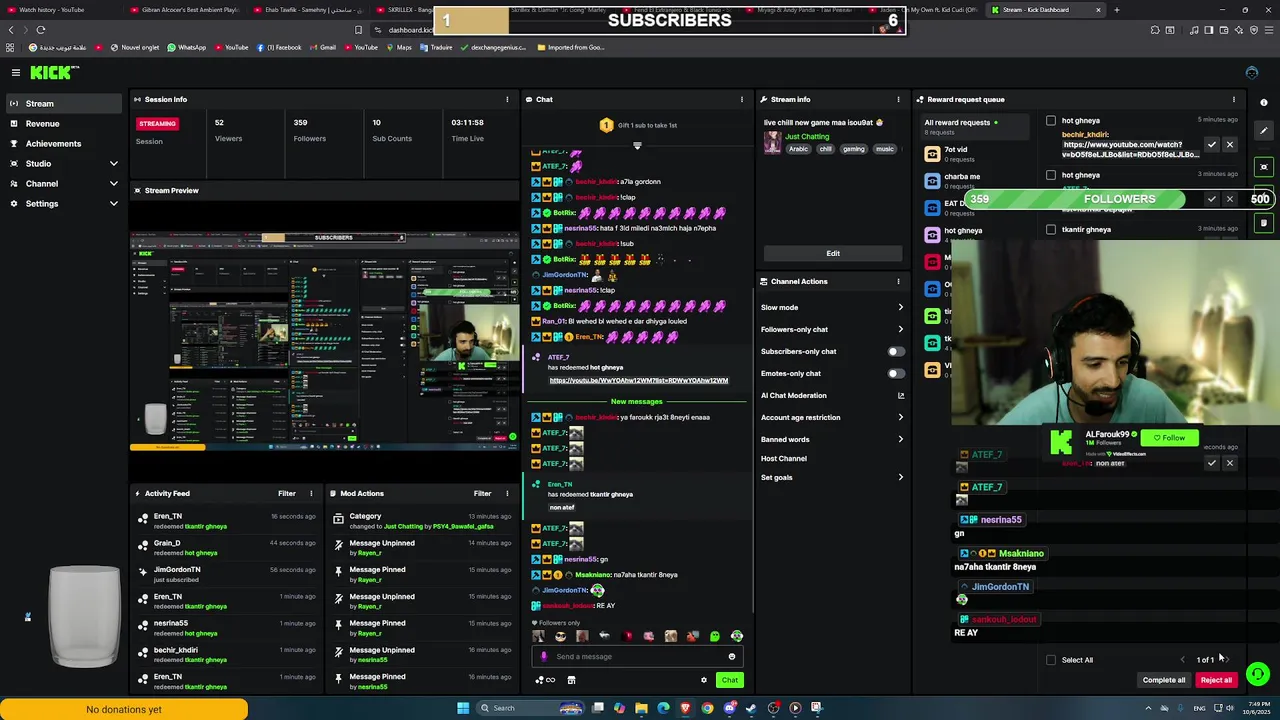Screen dimensions: 1280x720
Task: Select the sunglasses emoji emote
Action: (x=560, y=636)
